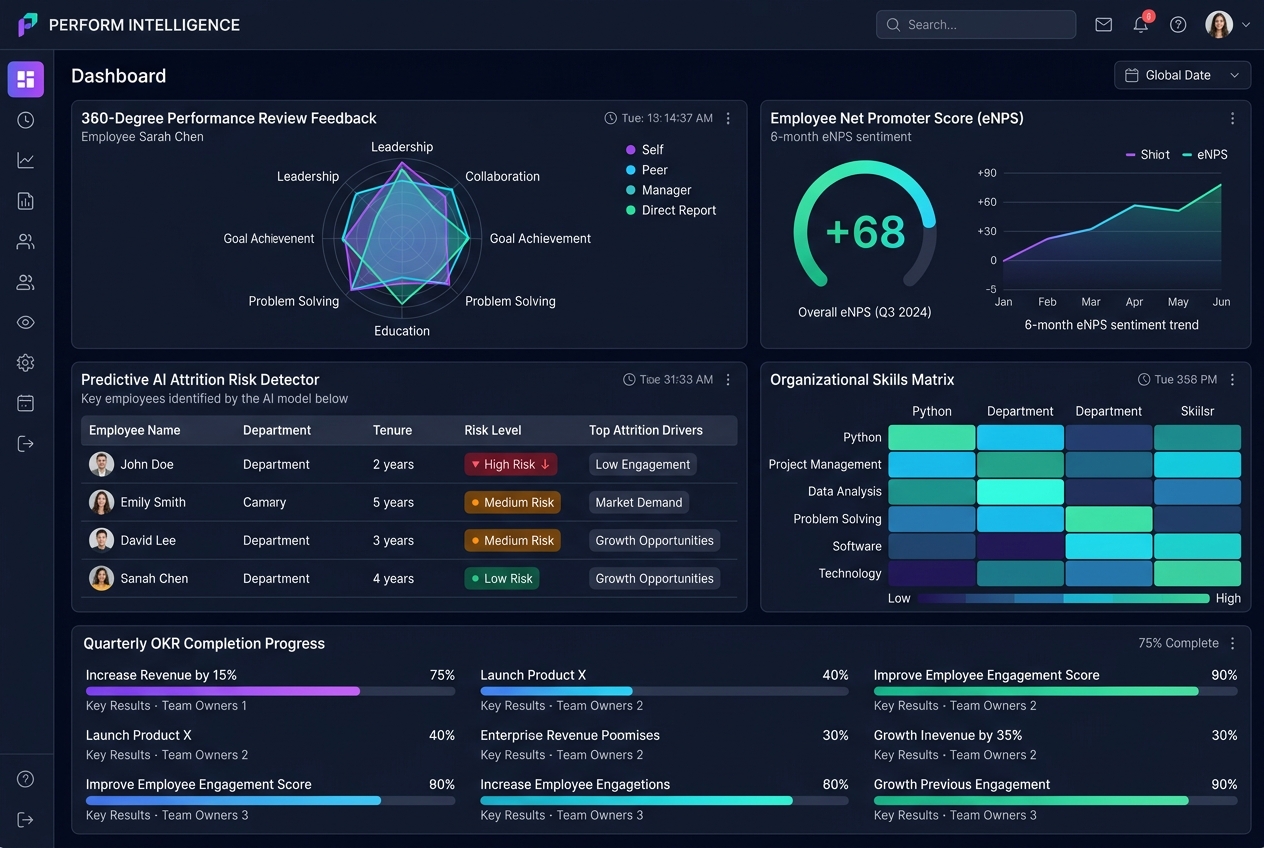The height and width of the screenshot is (848, 1264).
Task: Open the Dashboard grid icon in sidebar
Action: click(x=26, y=79)
